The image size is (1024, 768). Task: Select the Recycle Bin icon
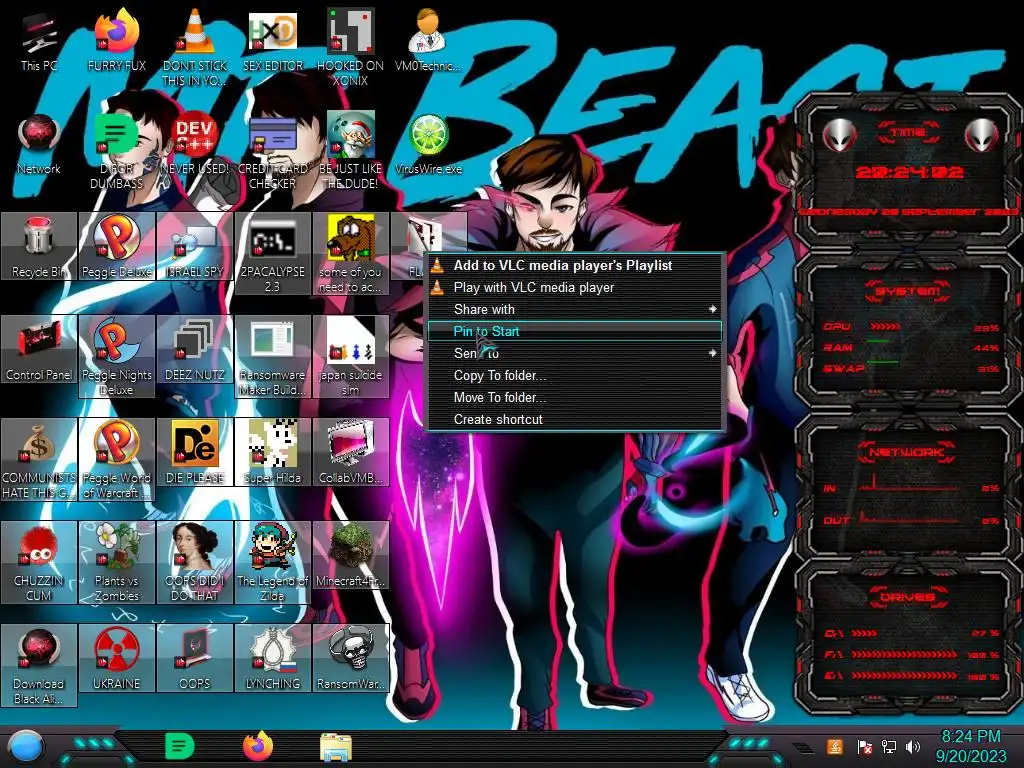click(39, 246)
